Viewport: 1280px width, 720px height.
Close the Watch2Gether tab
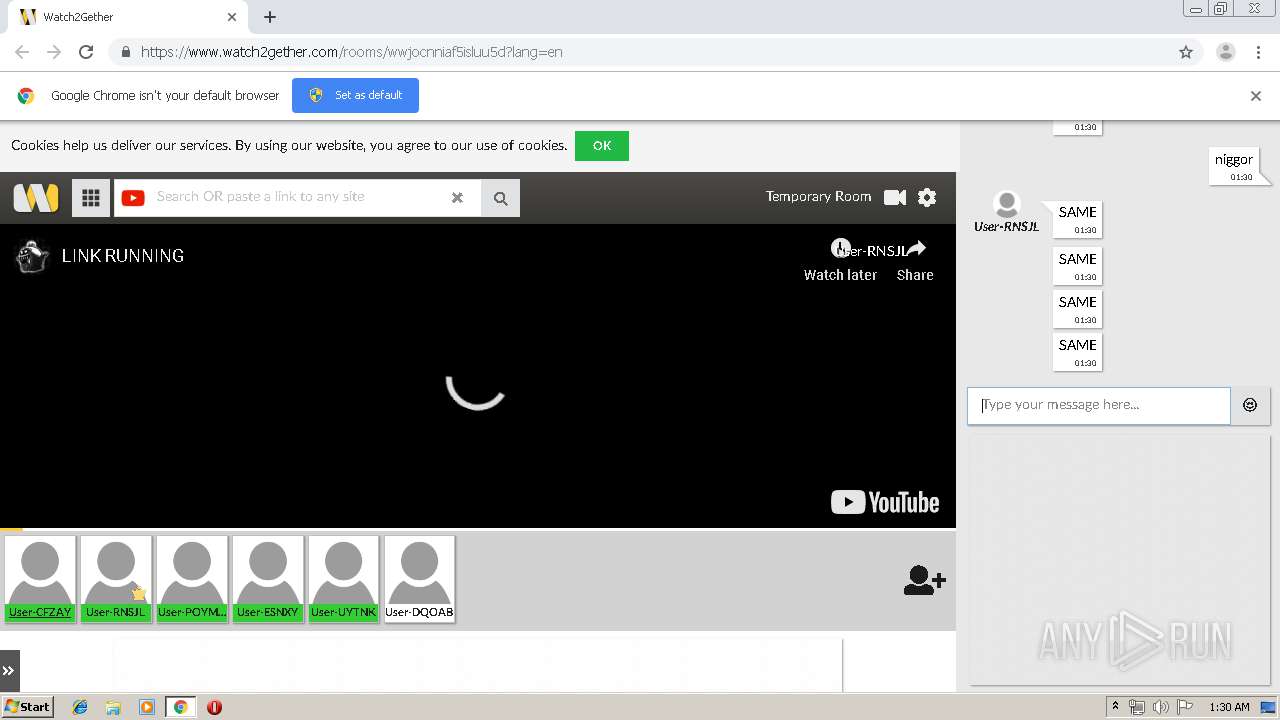232,17
